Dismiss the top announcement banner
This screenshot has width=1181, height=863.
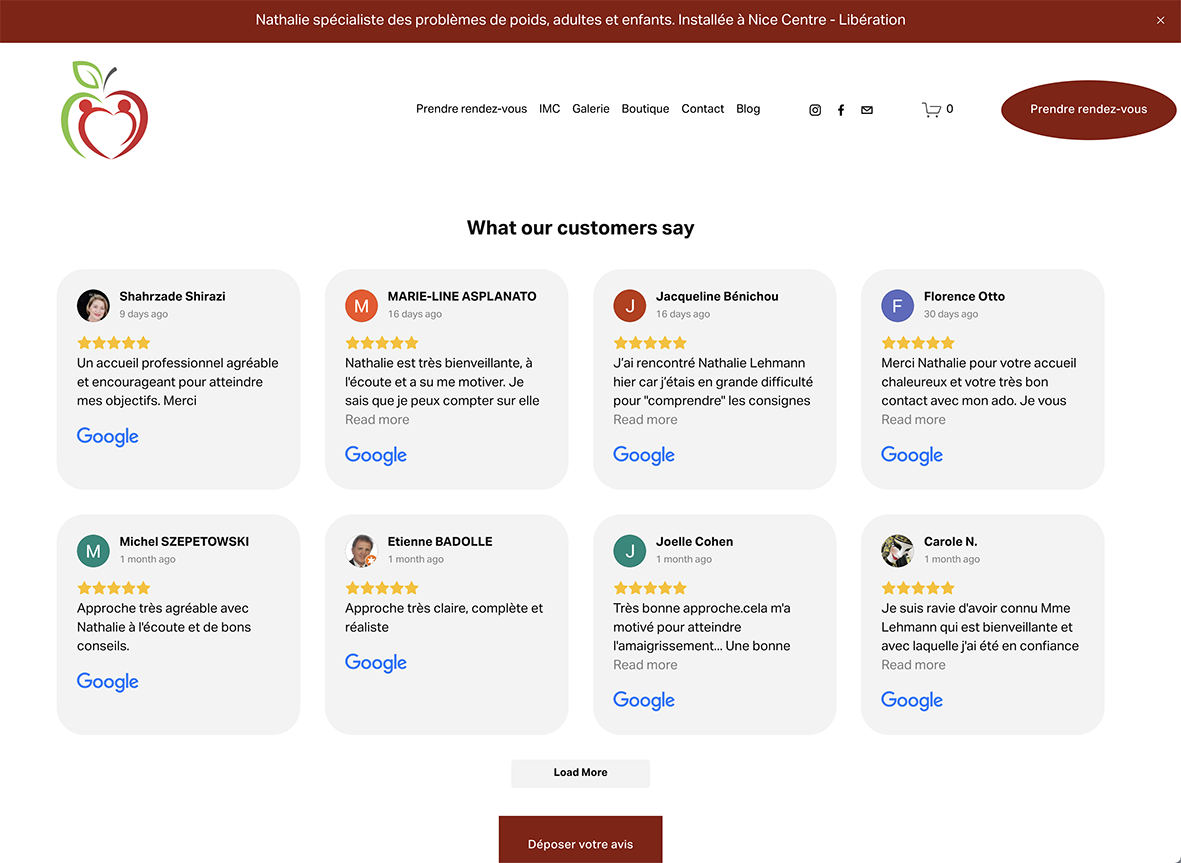pos(1161,20)
